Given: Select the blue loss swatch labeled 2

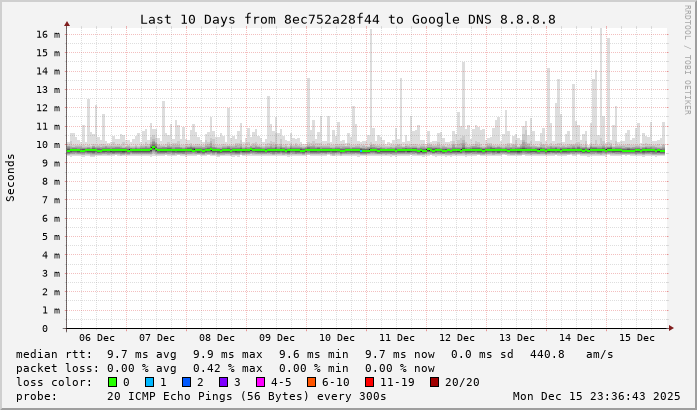Looking at the screenshot, I should click(x=186, y=382).
